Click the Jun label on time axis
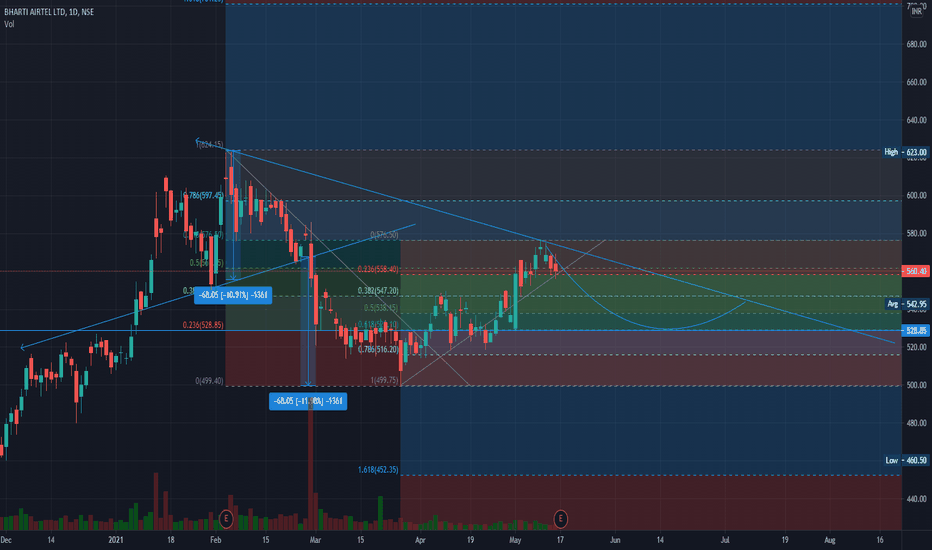The height and width of the screenshot is (550, 932). click(x=615, y=540)
